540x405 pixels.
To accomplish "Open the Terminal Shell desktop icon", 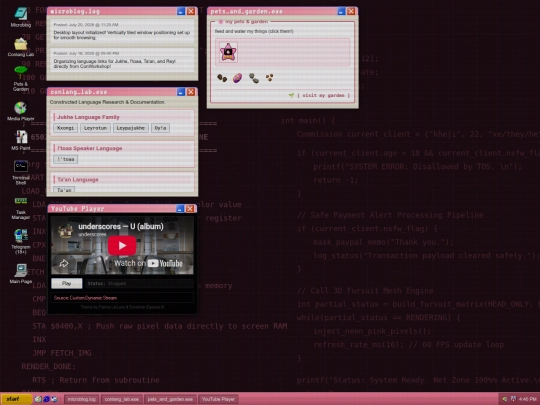I will point(21,172).
